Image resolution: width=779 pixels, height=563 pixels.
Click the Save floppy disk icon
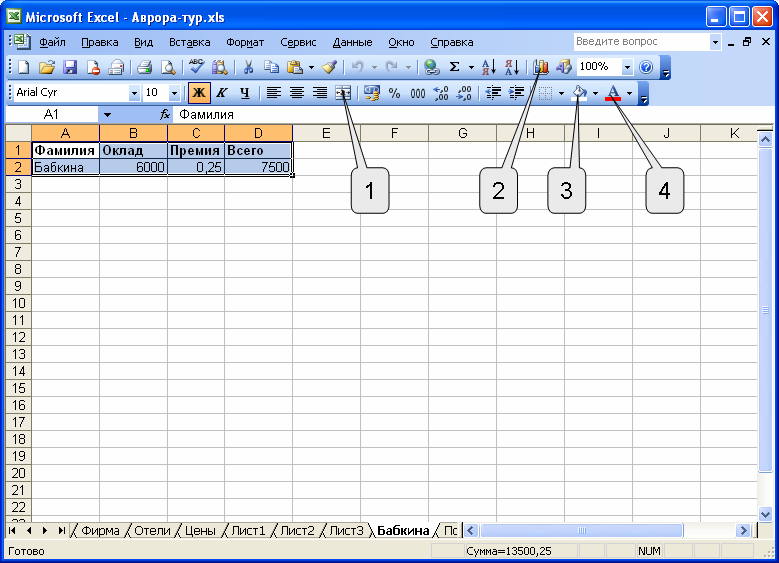(x=70, y=67)
